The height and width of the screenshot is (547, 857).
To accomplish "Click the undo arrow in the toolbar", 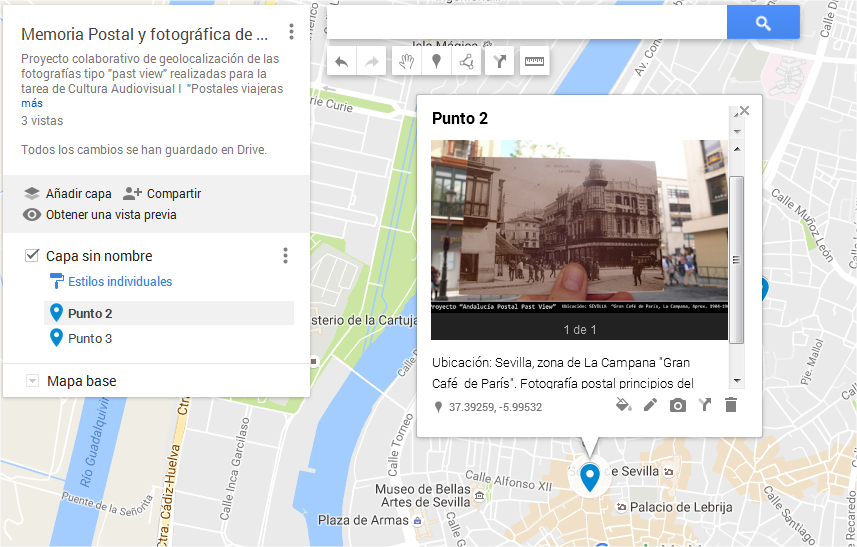I will click(342, 61).
